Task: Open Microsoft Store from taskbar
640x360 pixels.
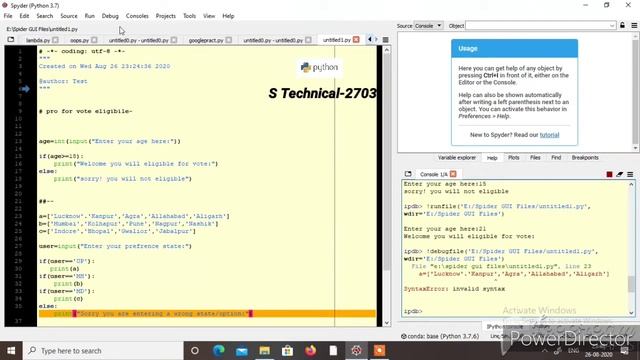Action: click(x=287, y=351)
